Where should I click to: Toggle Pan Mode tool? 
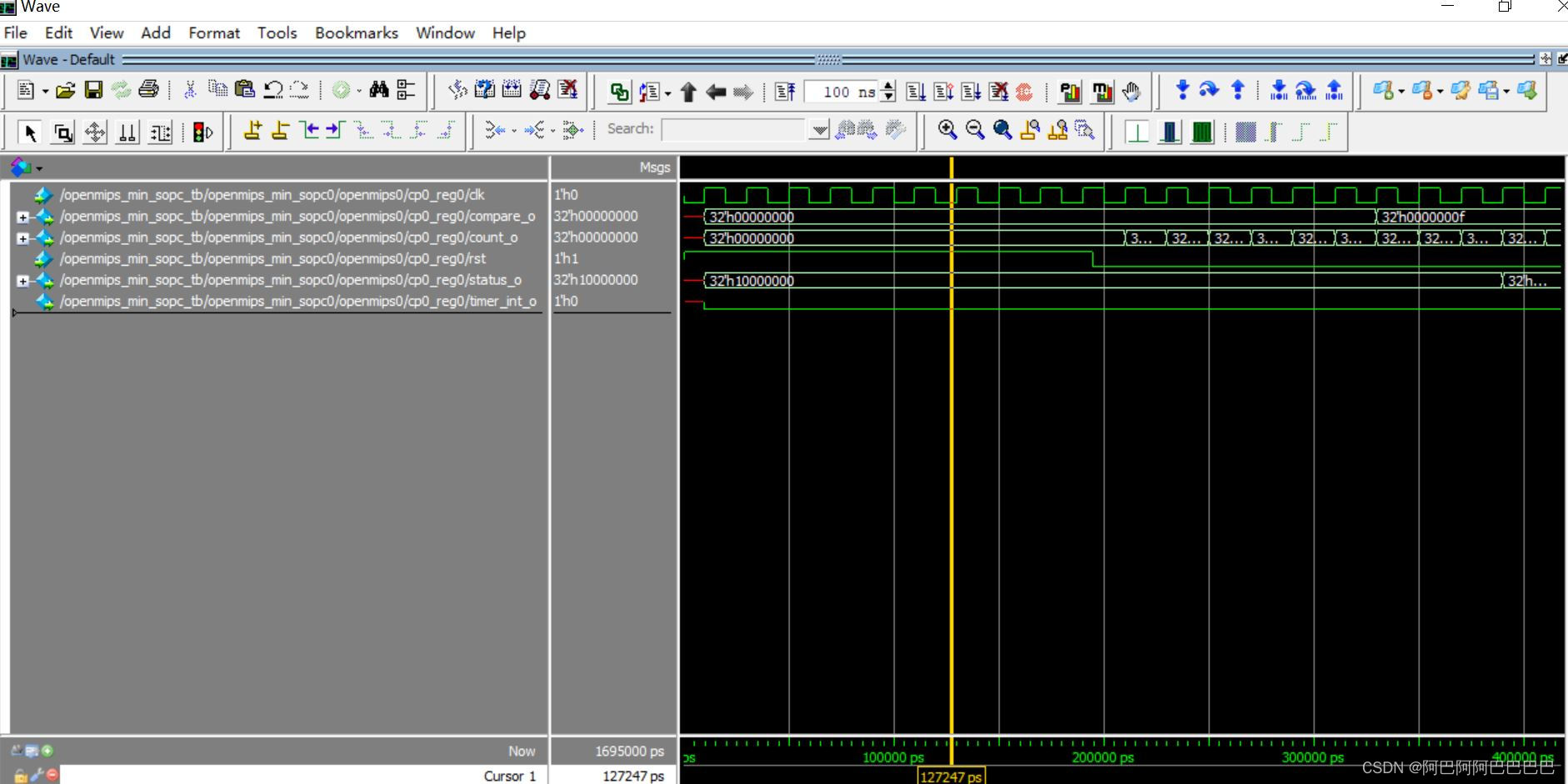(95, 132)
